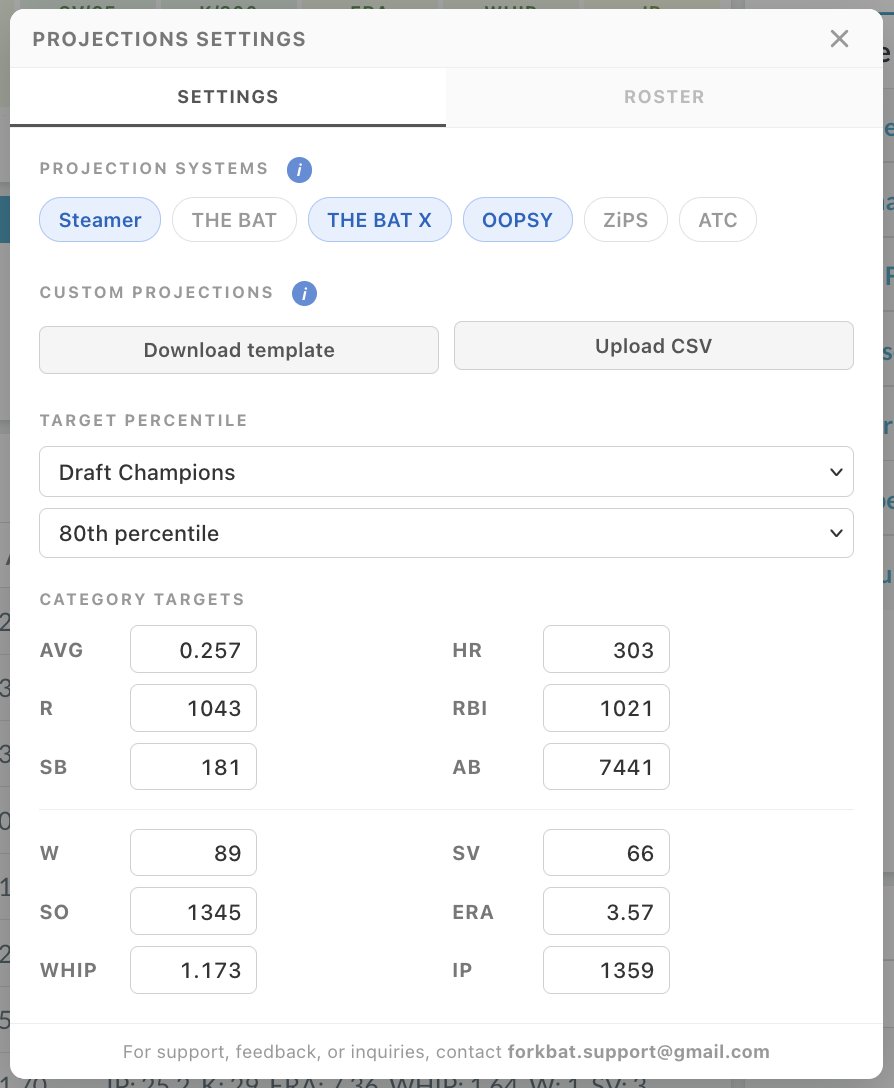Toggle THE BAT X projection system
Screen dimensions: 894x1088
(x=380, y=220)
